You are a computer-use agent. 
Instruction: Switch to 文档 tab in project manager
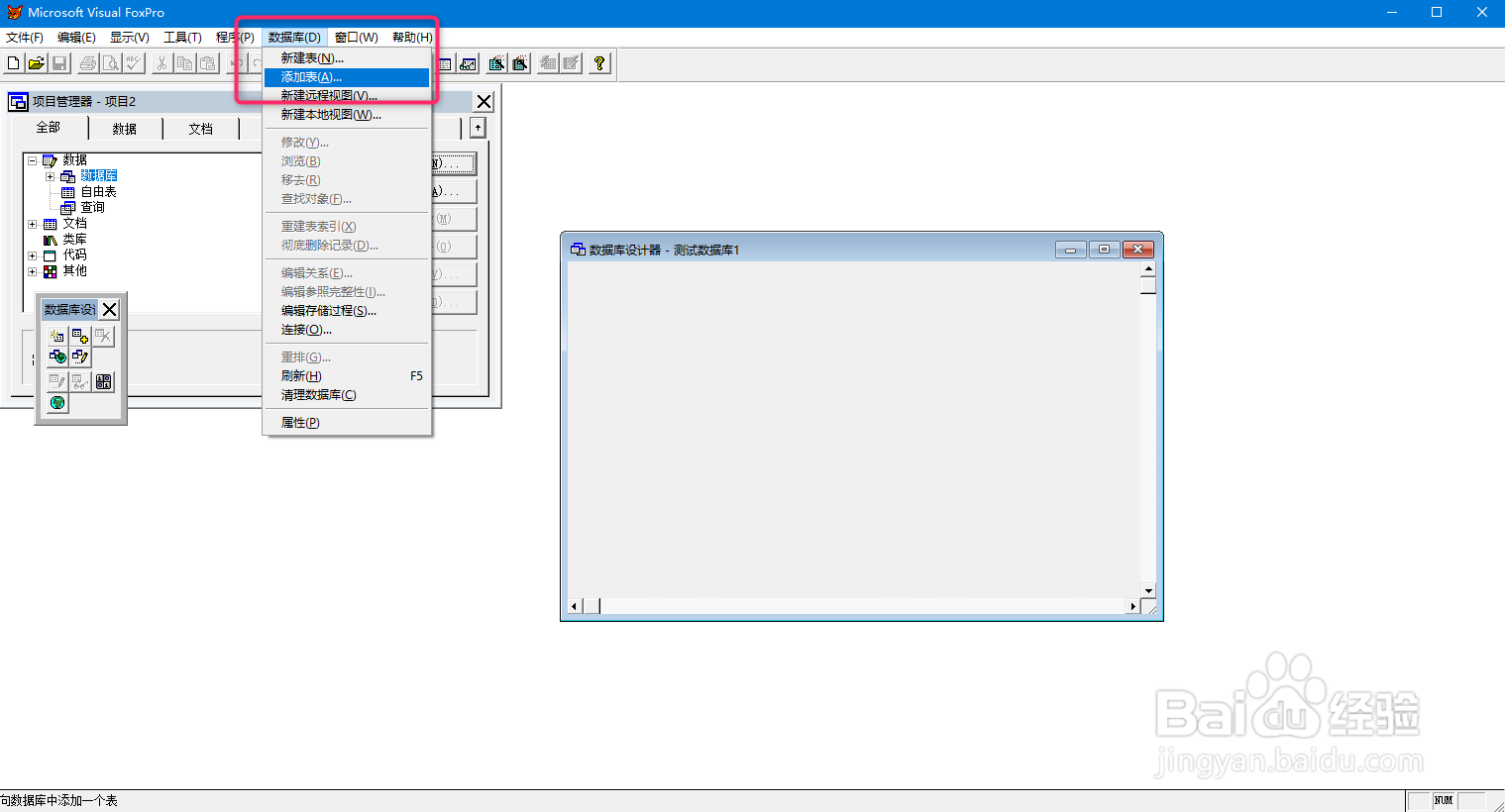(x=201, y=129)
